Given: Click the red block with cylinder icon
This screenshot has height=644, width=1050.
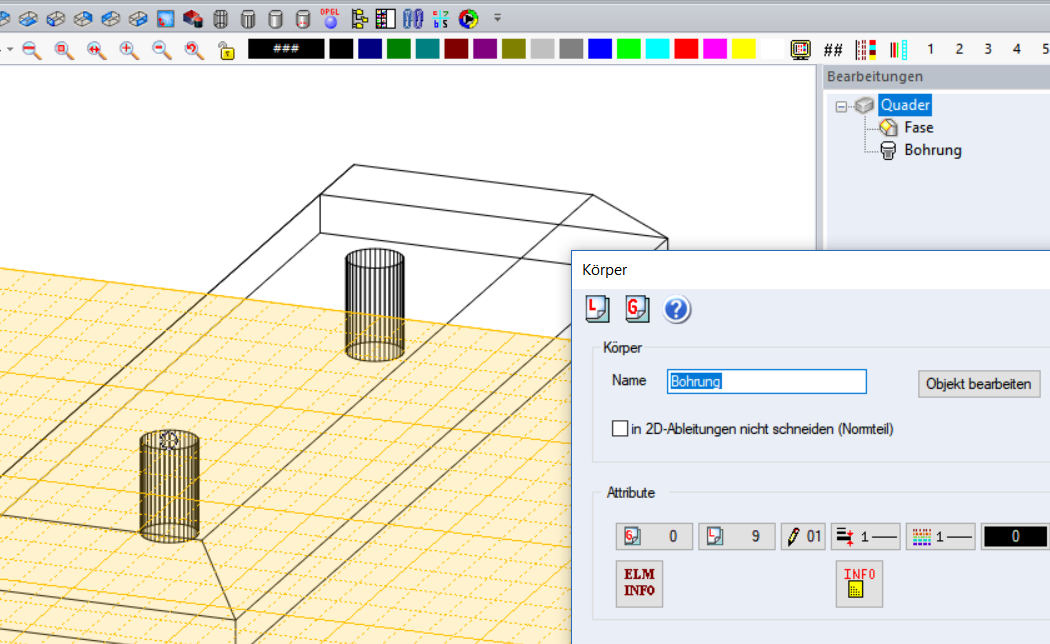Looking at the screenshot, I should (x=193, y=19).
